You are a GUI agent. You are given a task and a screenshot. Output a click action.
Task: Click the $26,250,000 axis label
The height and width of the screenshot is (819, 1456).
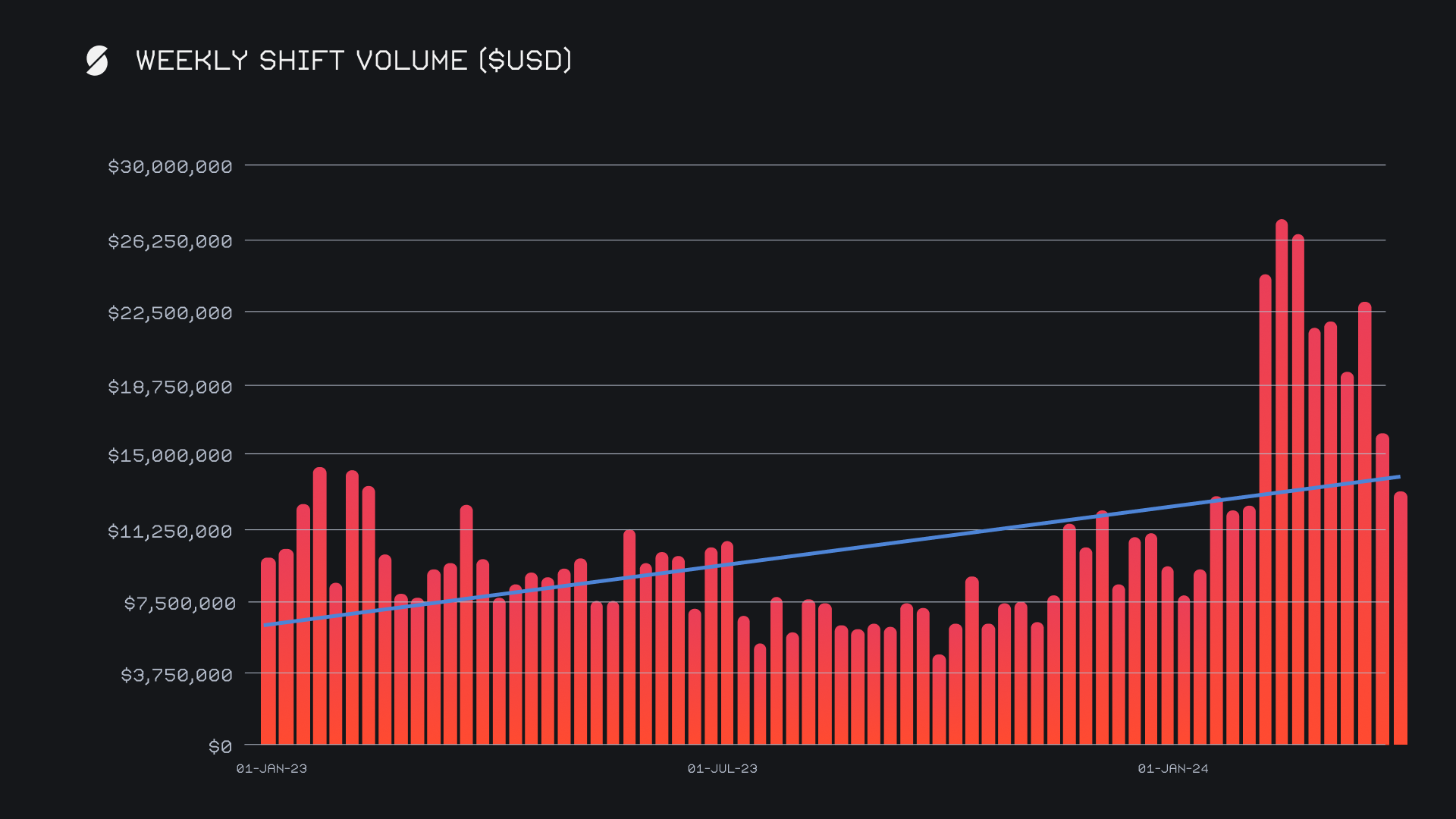coord(170,242)
